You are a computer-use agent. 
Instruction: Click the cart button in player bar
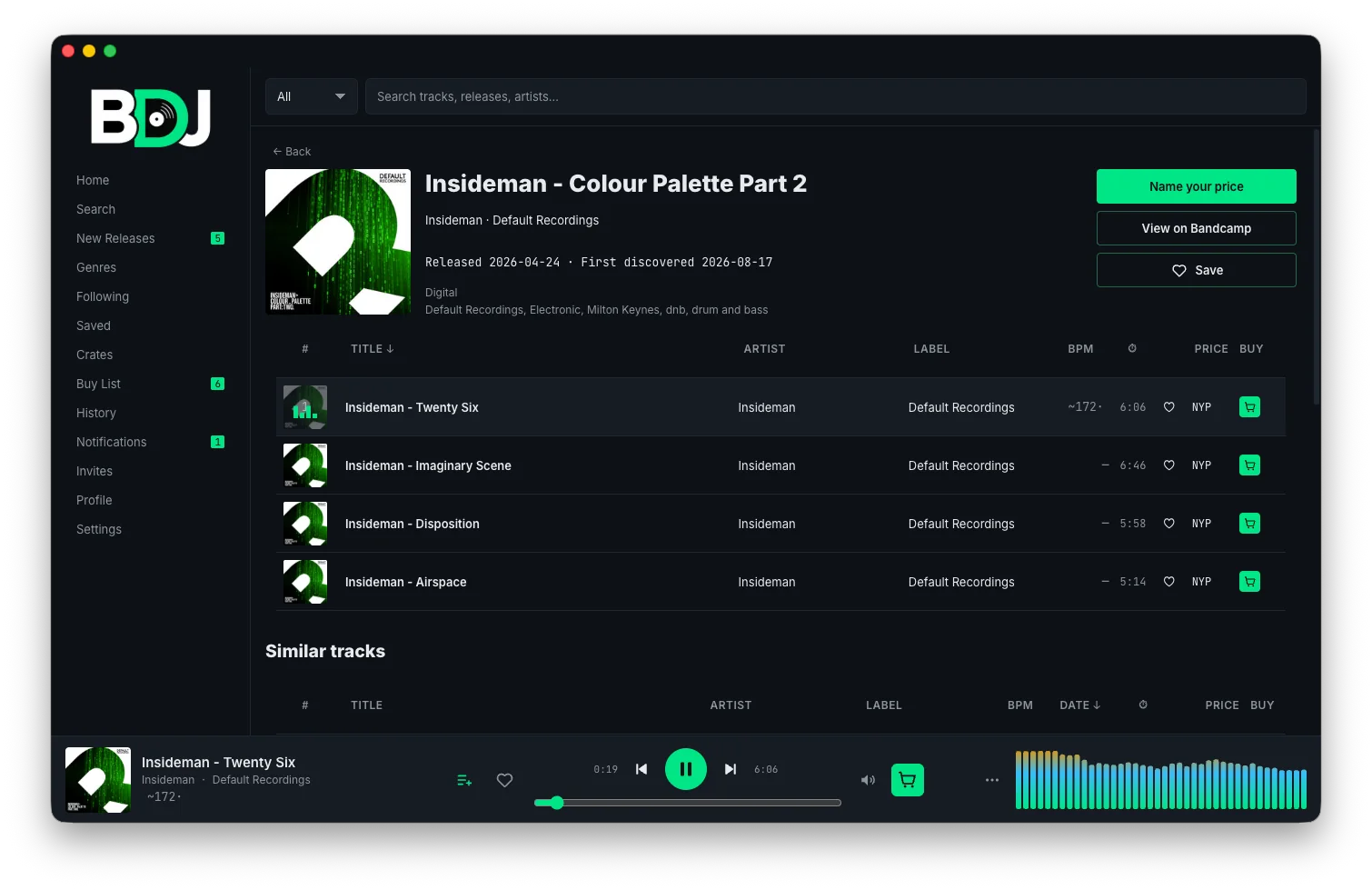(908, 780)
